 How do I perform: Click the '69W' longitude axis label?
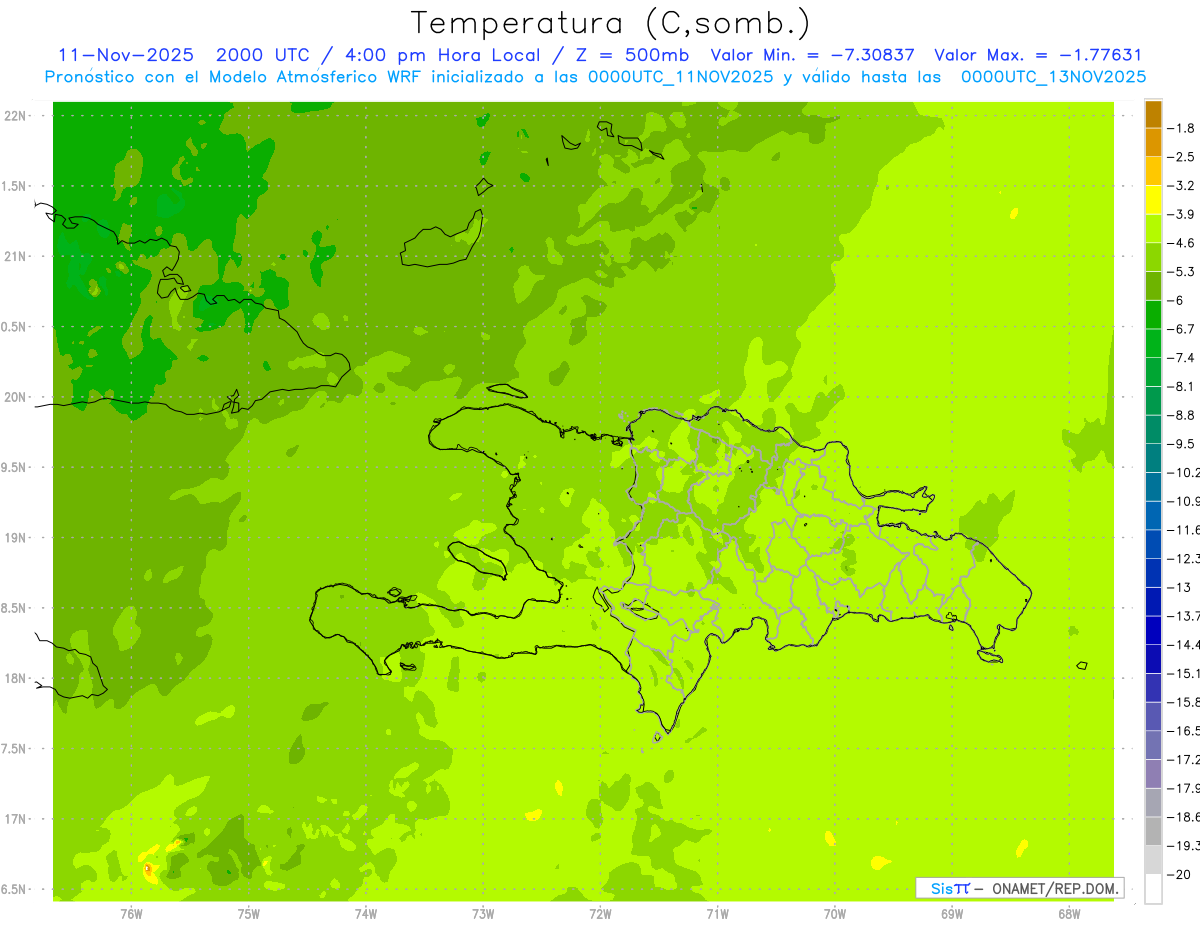tap(952, 915)
